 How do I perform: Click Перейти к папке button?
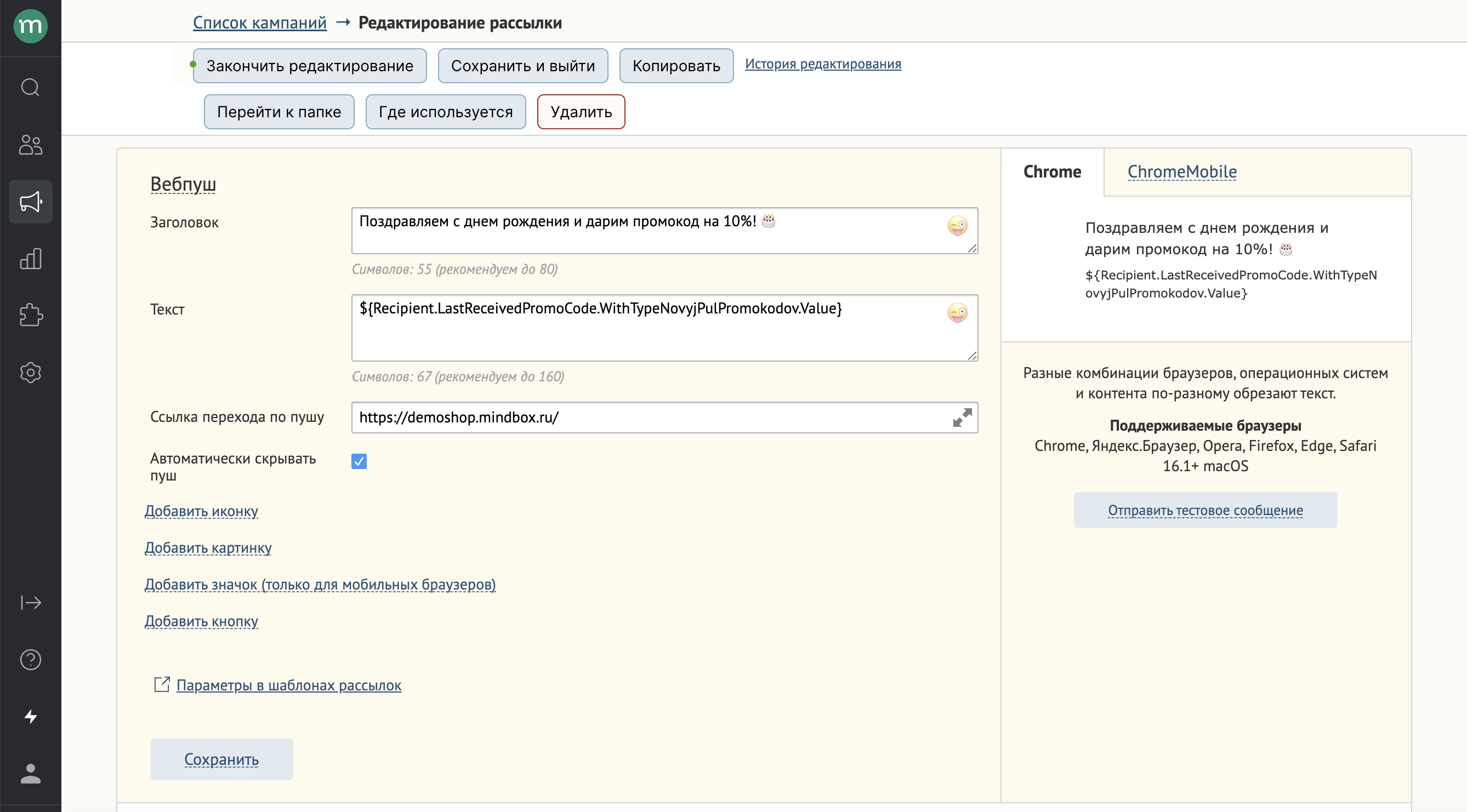coord(279,112)
